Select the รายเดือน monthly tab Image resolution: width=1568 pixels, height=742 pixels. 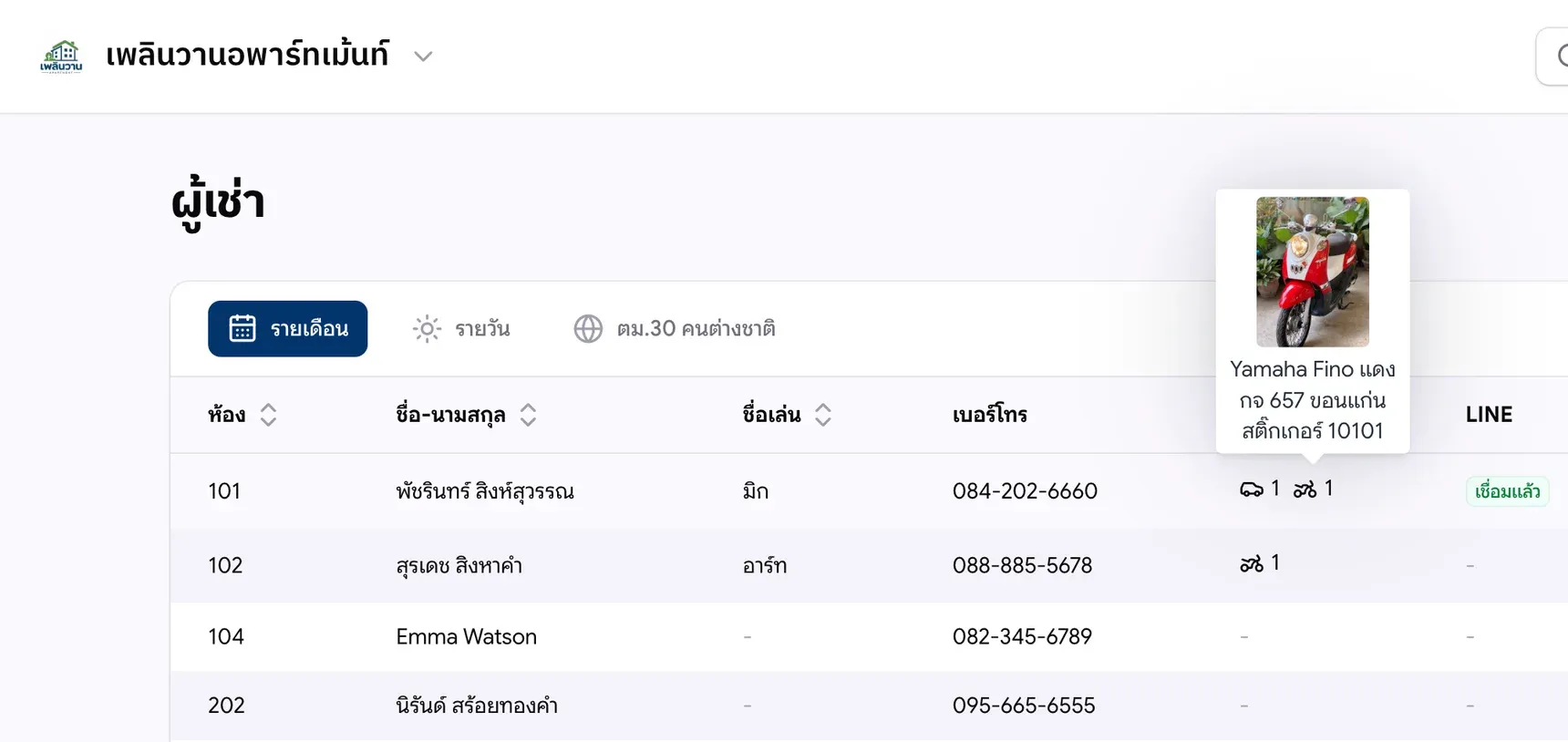[287, 328]
